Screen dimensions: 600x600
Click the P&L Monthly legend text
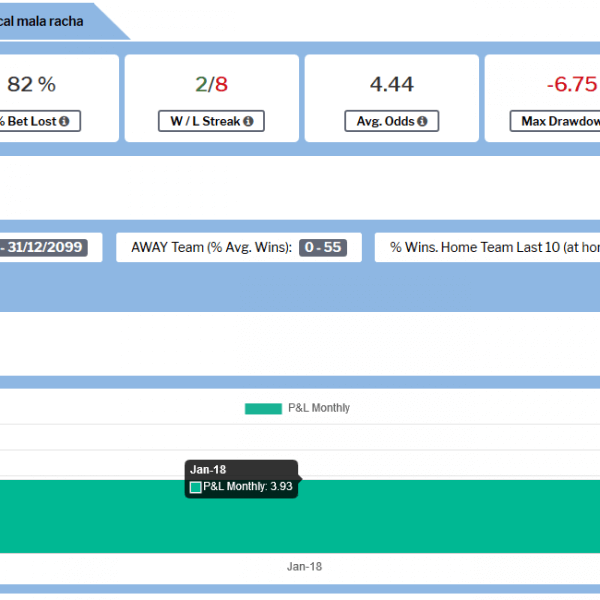319,408
